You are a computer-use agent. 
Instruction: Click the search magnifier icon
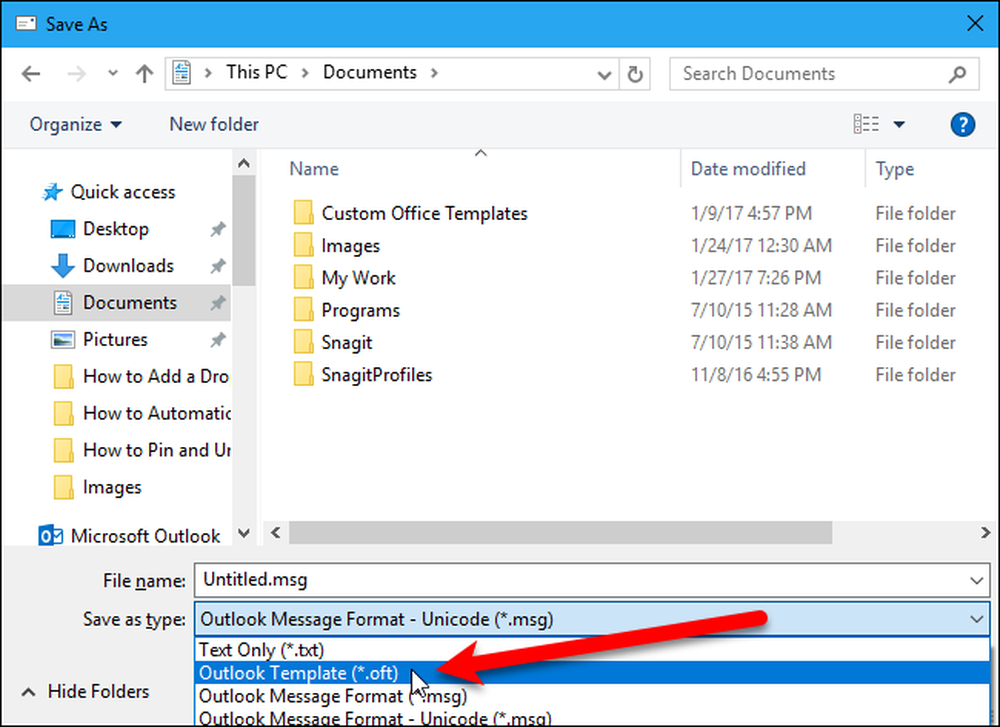click(957, 74)
